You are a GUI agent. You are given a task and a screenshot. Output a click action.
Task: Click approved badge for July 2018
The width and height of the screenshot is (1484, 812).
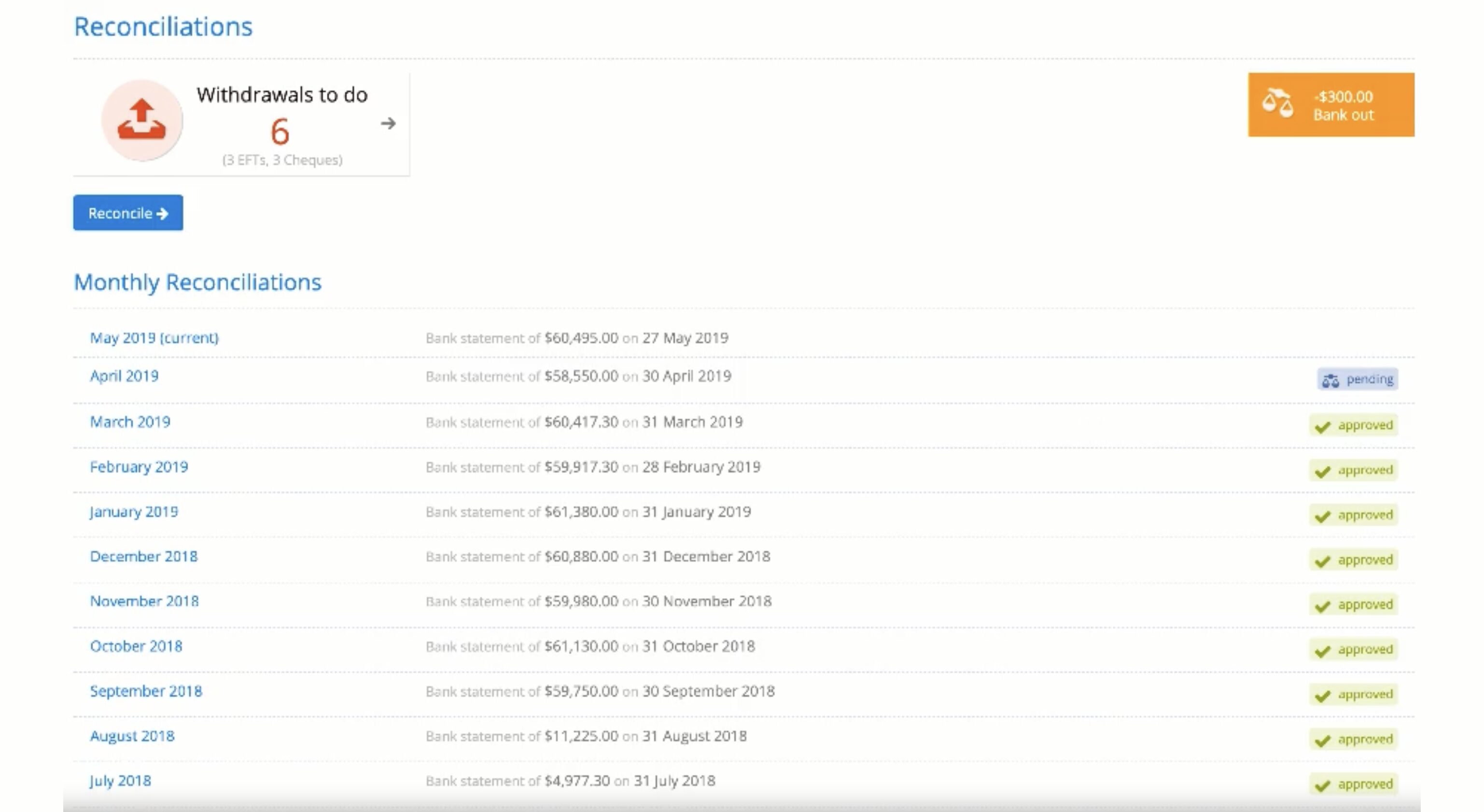click(1353, 784)
